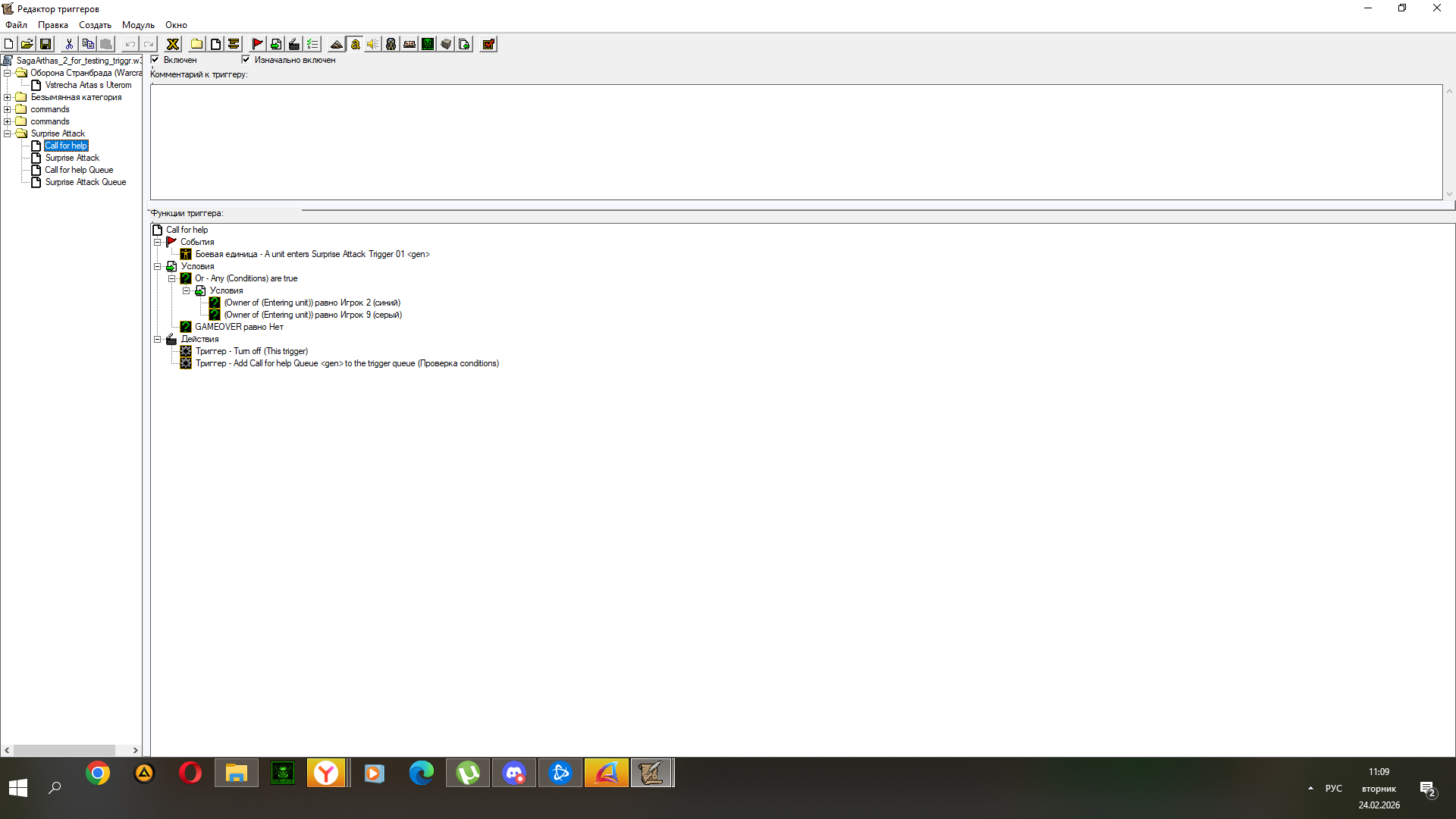The width and height of the screenshot is (1456, 819).
Task: Expand the 'Безымянная категория' folder
Action: (x=8, y=97)
